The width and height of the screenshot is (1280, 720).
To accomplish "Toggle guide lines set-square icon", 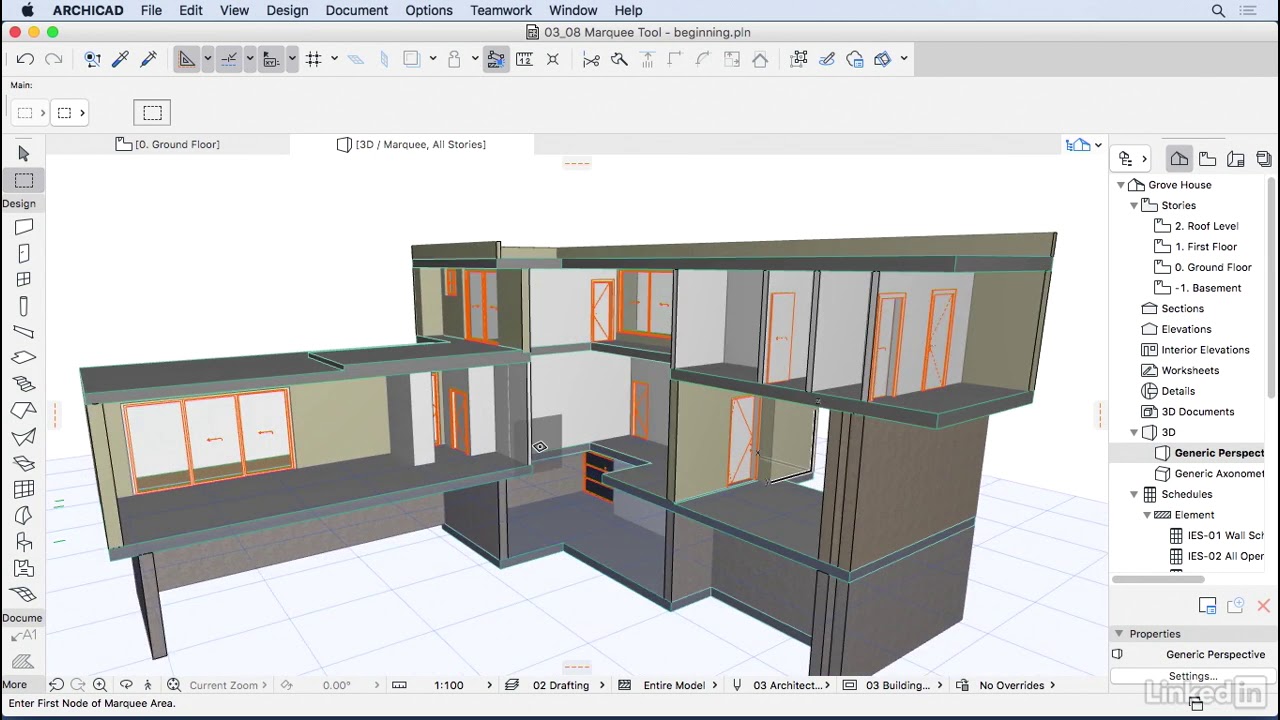I will (187, 59).
